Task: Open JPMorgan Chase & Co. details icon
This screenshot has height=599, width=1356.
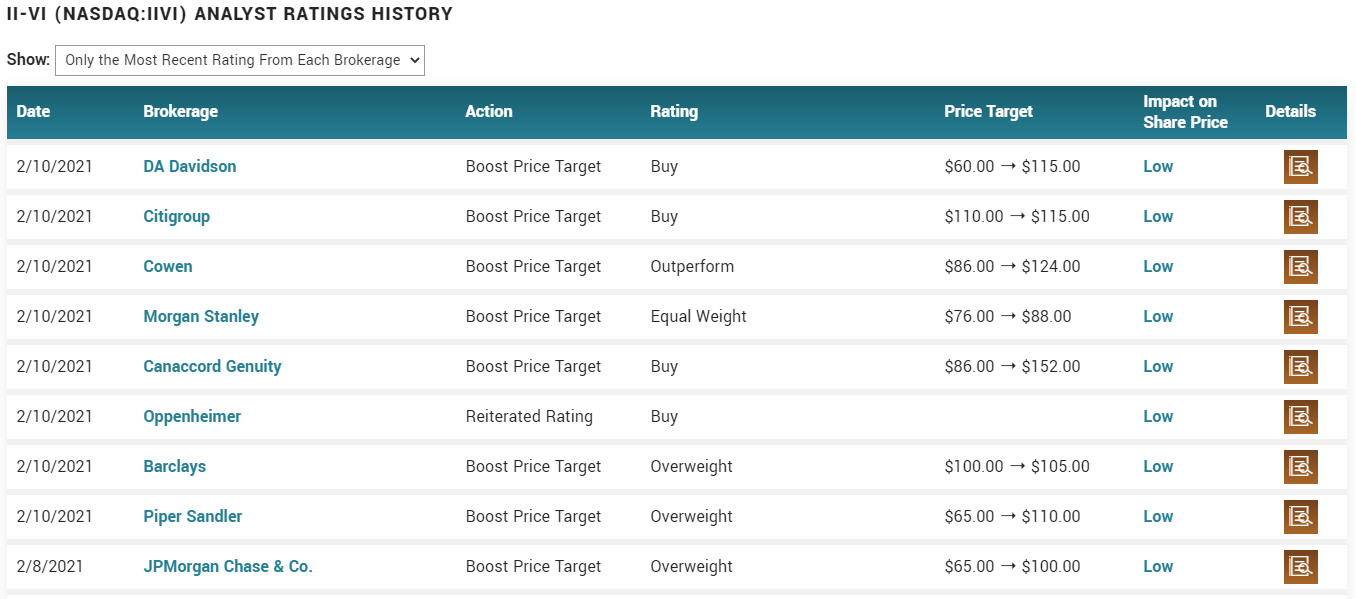Action: (1300, 567)
